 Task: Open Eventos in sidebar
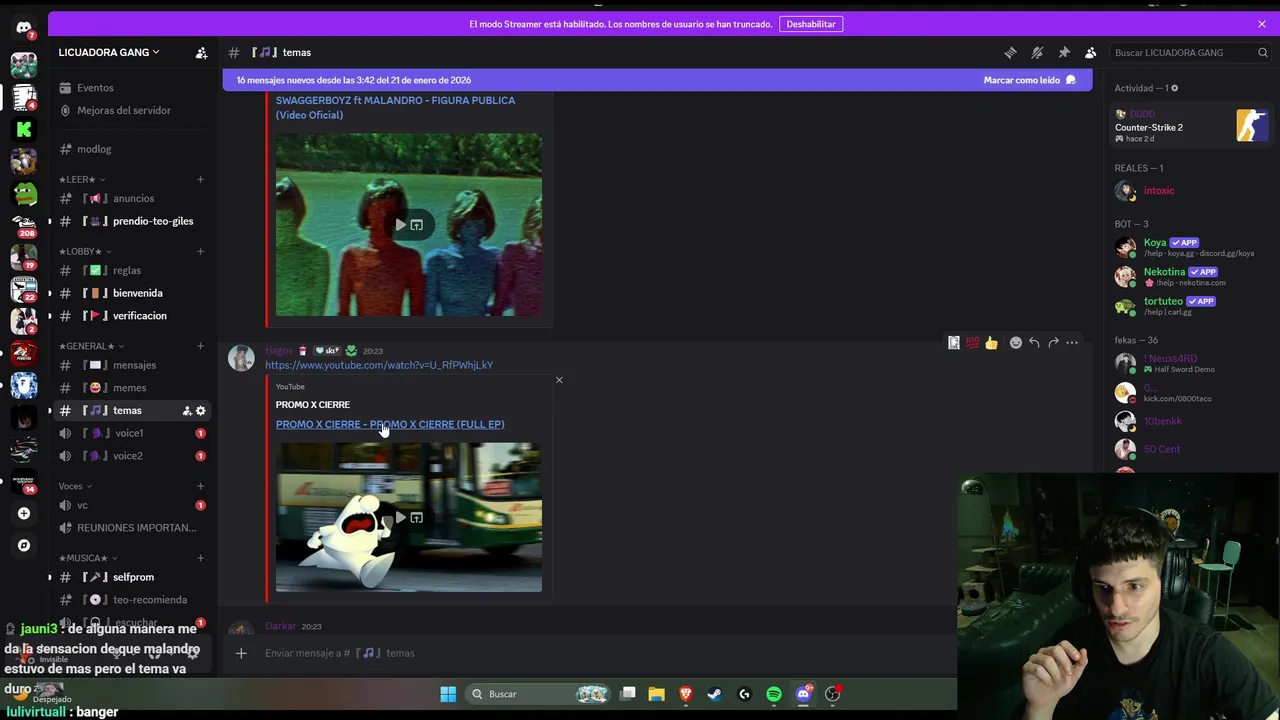pos(132,88)
